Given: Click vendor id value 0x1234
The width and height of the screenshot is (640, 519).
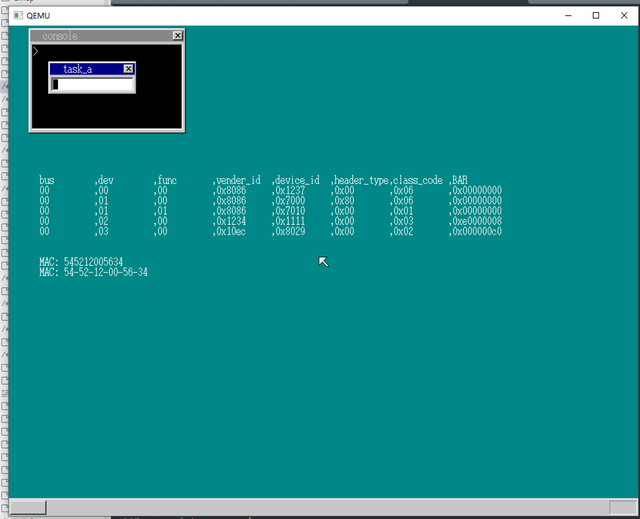Looking at the screenshot, I should pyautogui.click(x=230, y=221).
